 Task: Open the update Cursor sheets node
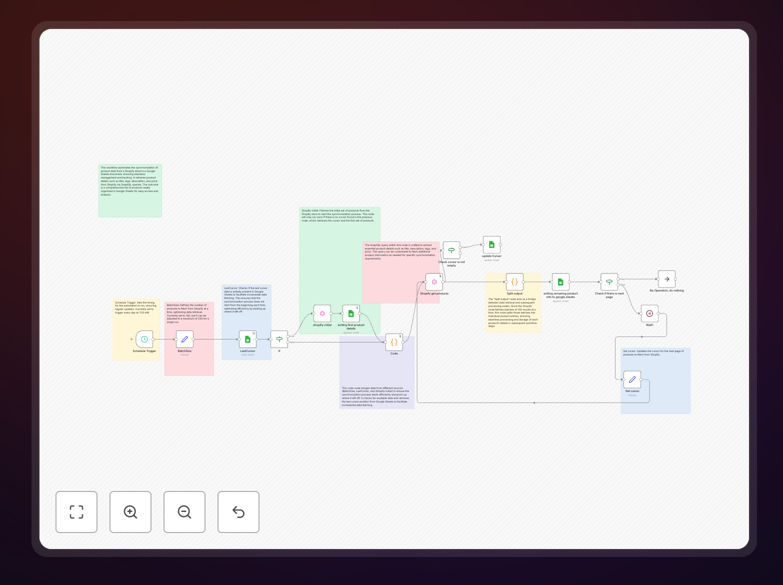click(x=491, y=245)
